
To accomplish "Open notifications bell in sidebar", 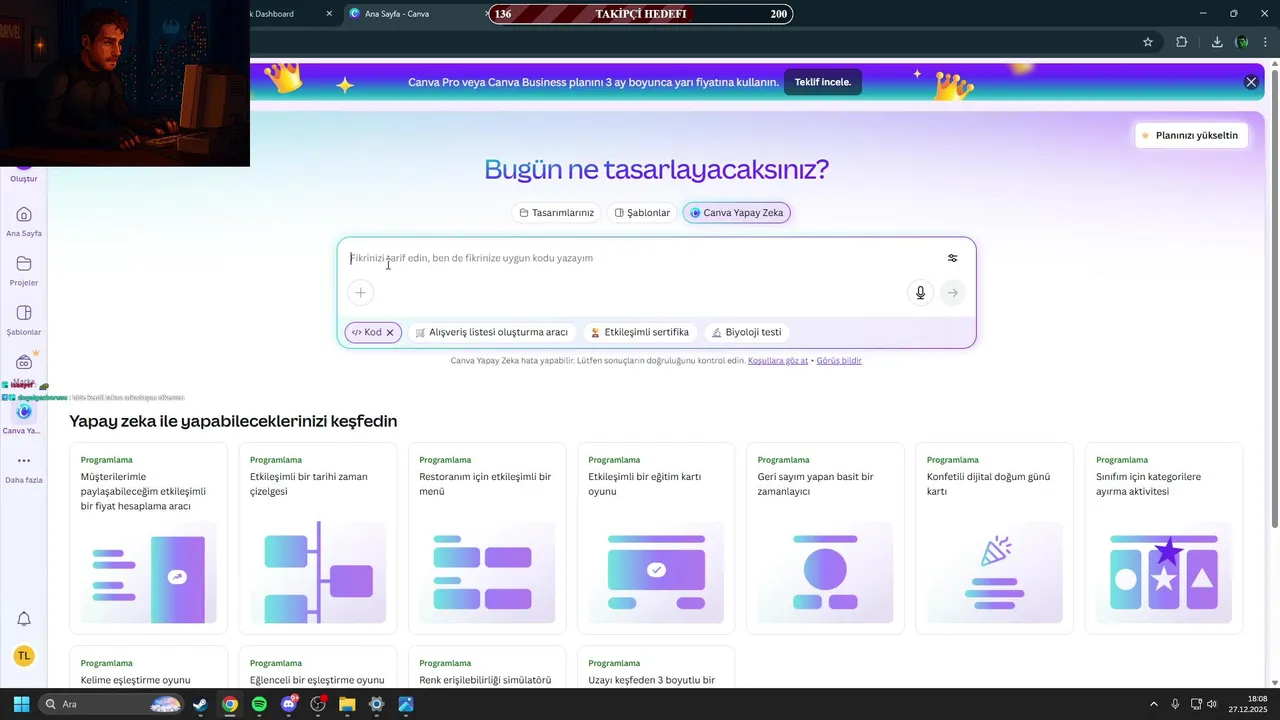I will click(24, 619).
